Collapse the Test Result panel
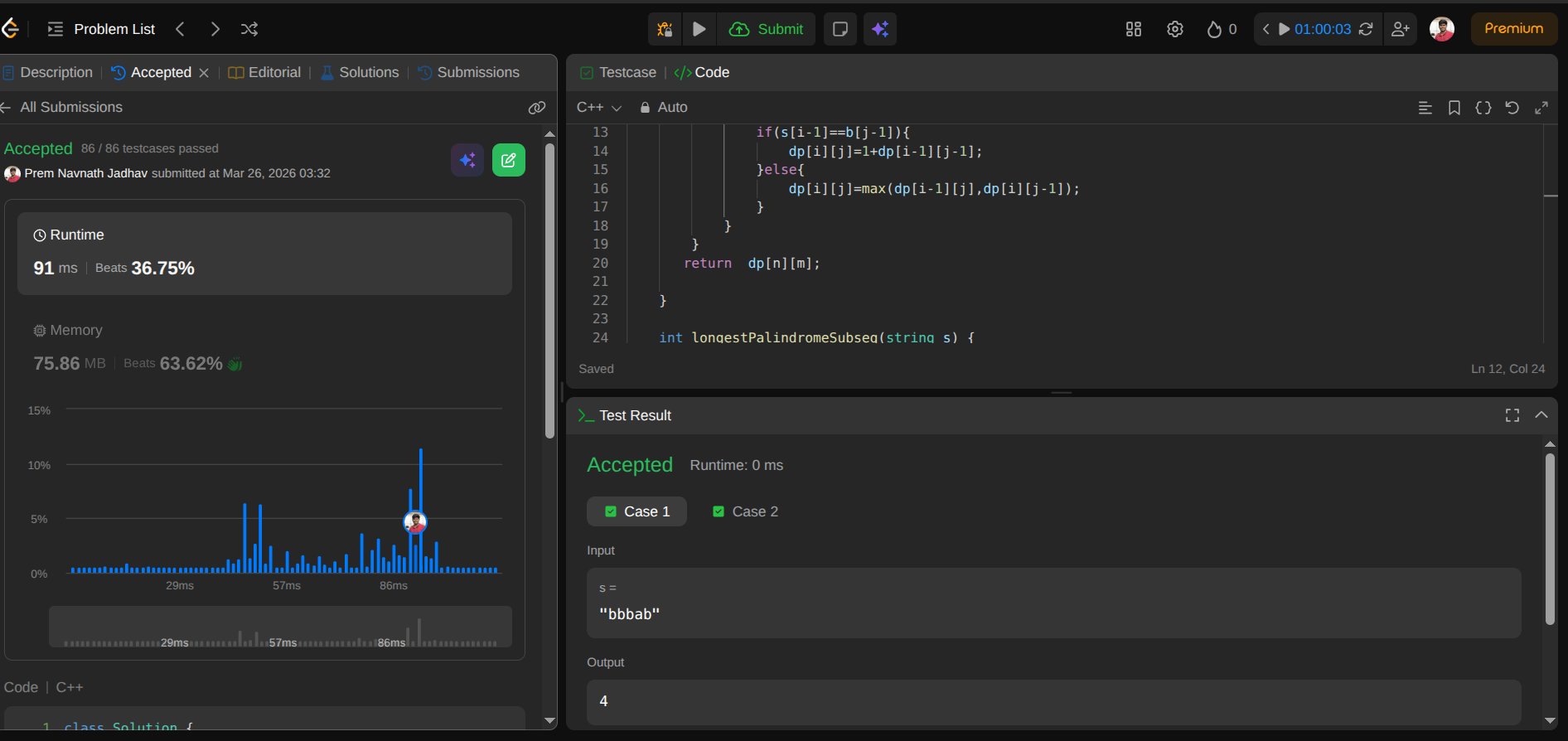Image resolution: width=1568 pixels, height=741 pixels. click(x=1541, y=415)
